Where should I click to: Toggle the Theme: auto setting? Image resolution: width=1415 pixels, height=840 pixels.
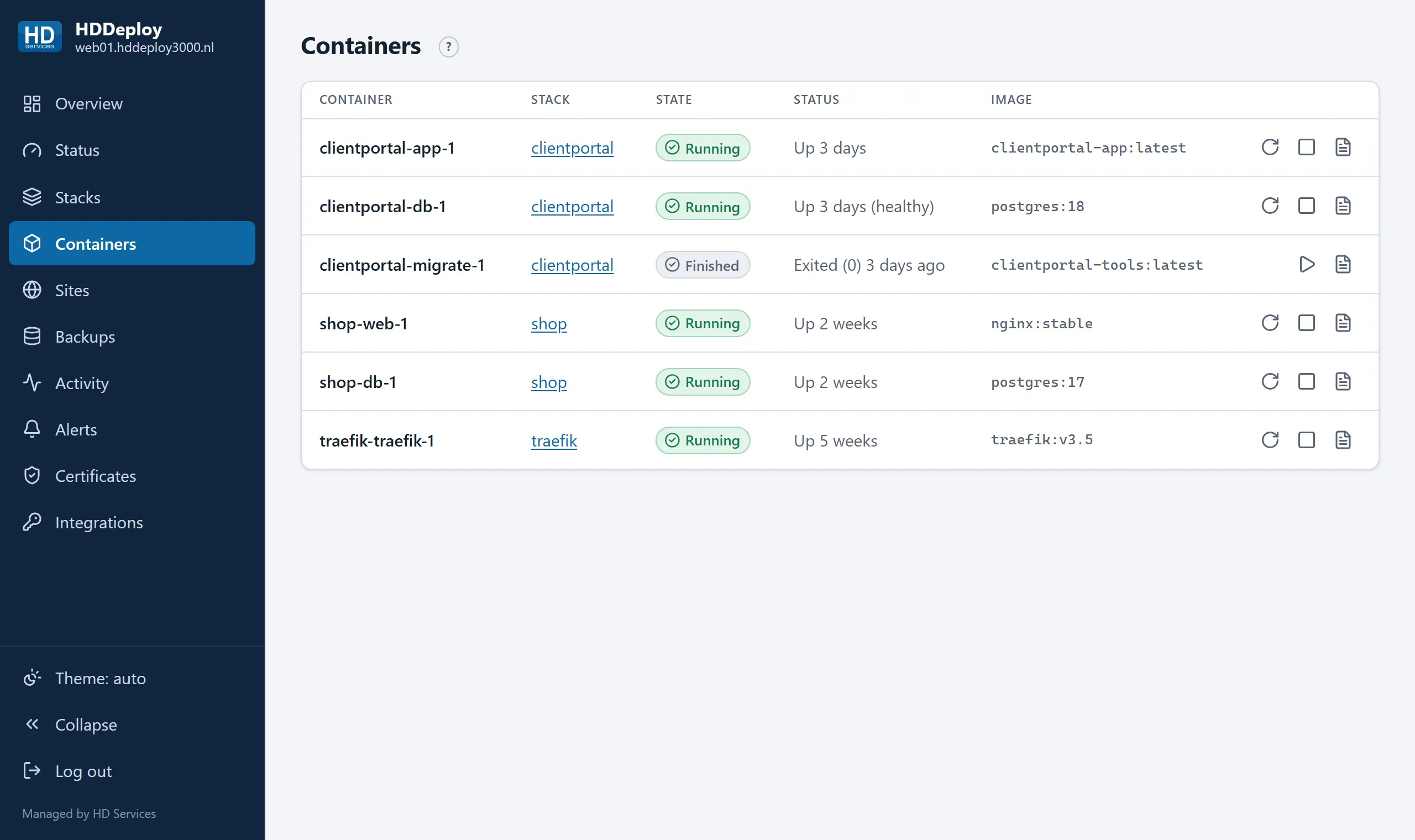(132, 678)
